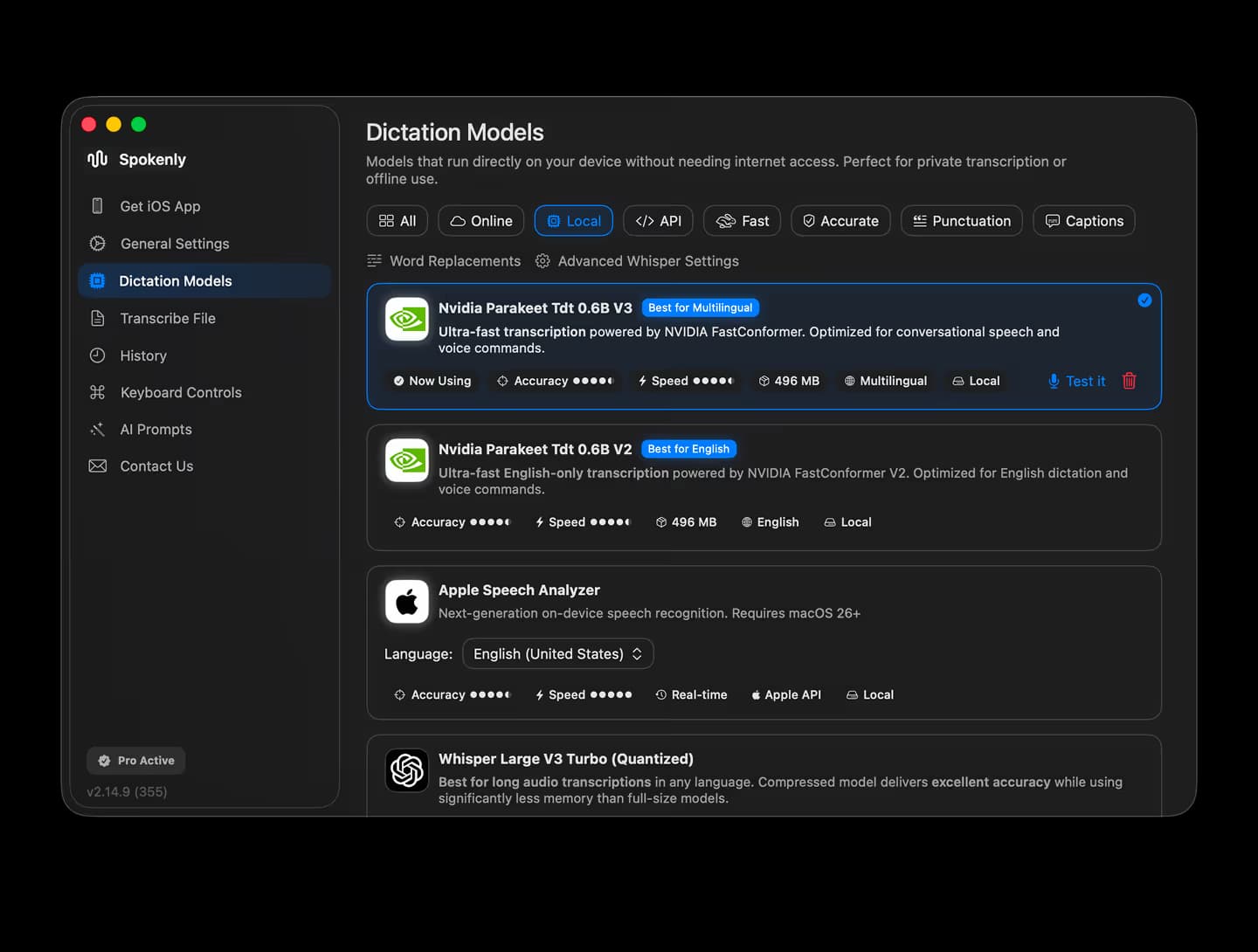Viewport: 1258px width, 952px height.
Task: Deselect the active Parakeet V3 checkmark
Action: pos(1145,300)
